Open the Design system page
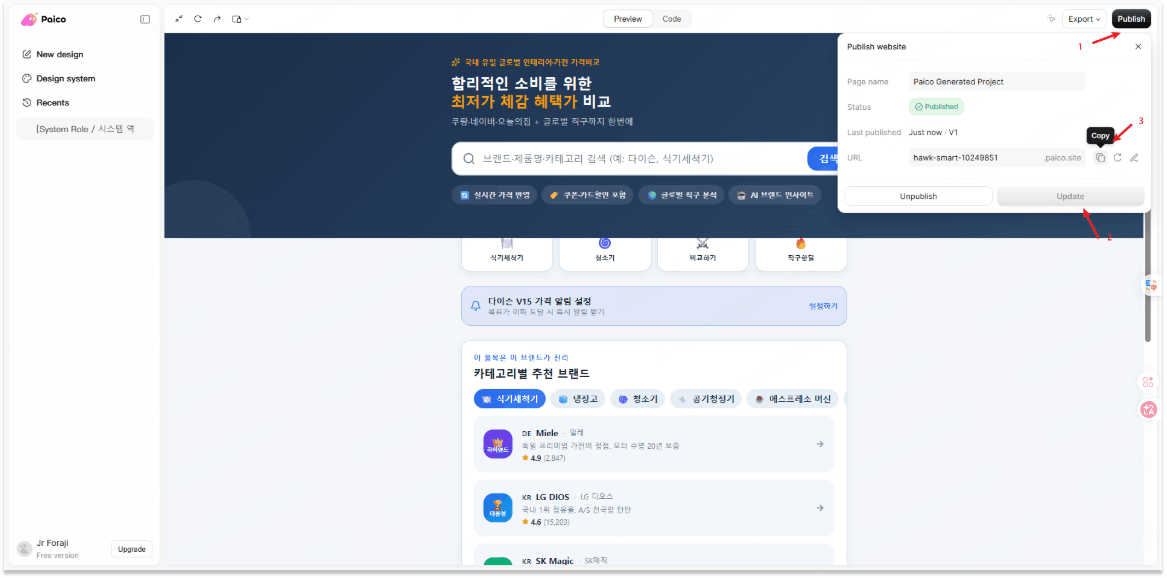1167x578 pixels. click(59, 78)
